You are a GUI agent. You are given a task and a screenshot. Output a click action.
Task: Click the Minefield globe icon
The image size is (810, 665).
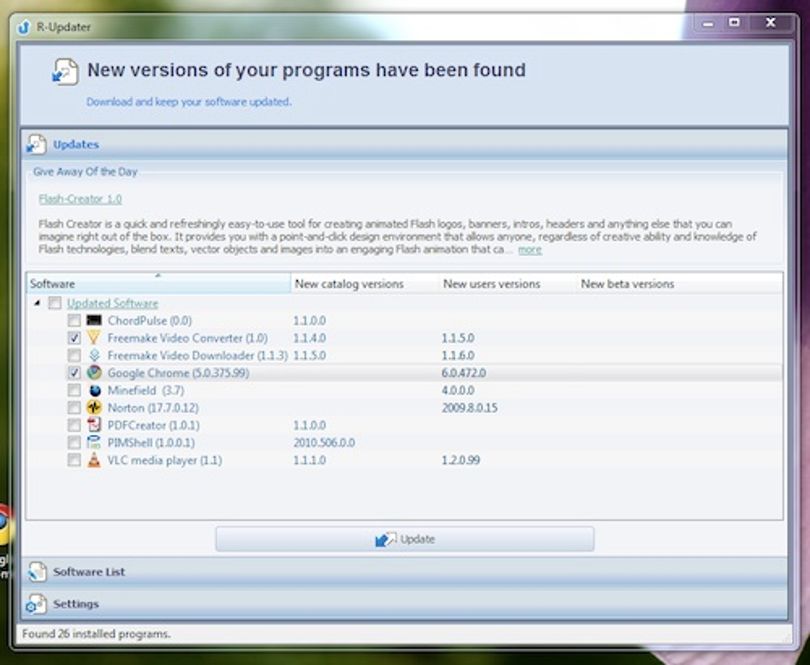(95, 390)
